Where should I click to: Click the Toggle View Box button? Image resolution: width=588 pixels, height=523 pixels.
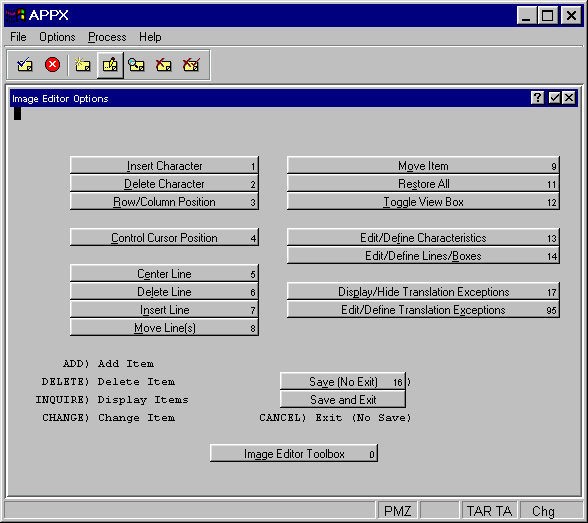tap(423, 201)
